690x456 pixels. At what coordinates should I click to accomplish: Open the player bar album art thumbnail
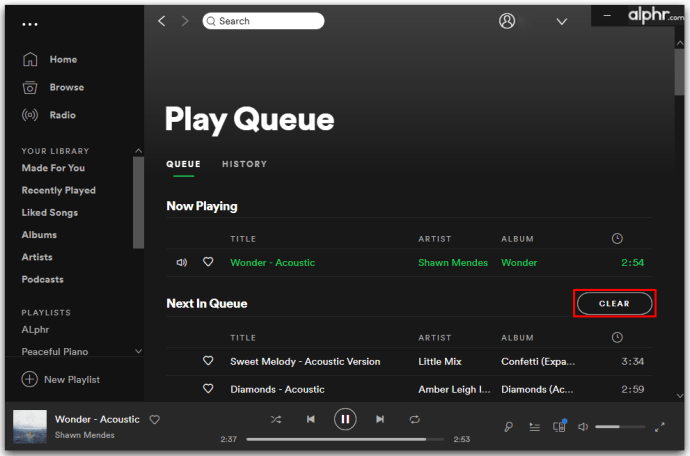click(x=30, y=427)
